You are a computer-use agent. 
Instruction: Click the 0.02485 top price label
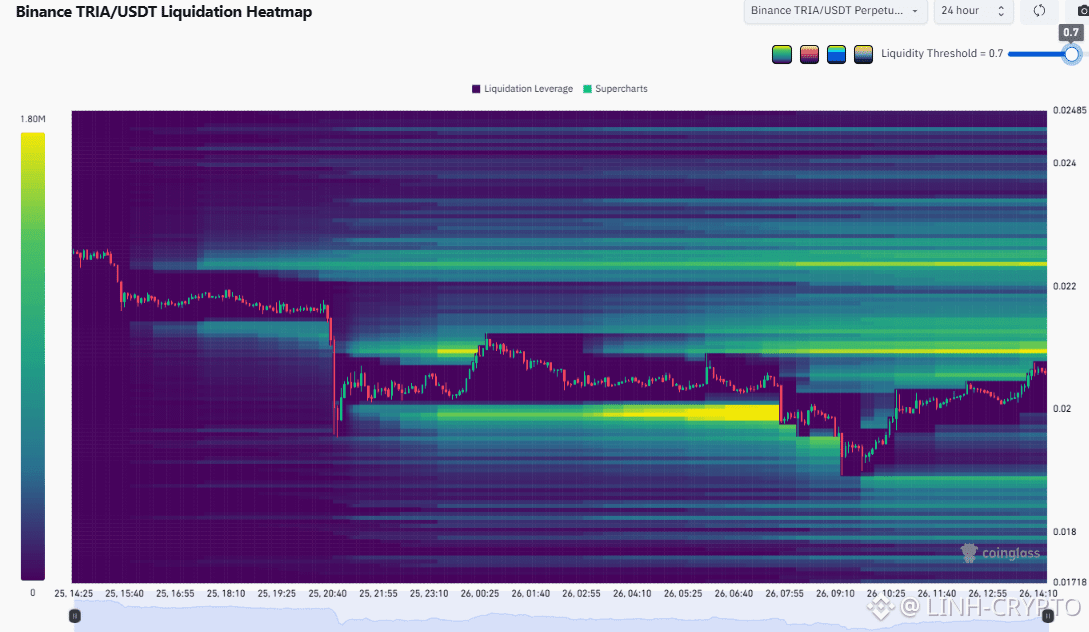(x=1070, y=110)
